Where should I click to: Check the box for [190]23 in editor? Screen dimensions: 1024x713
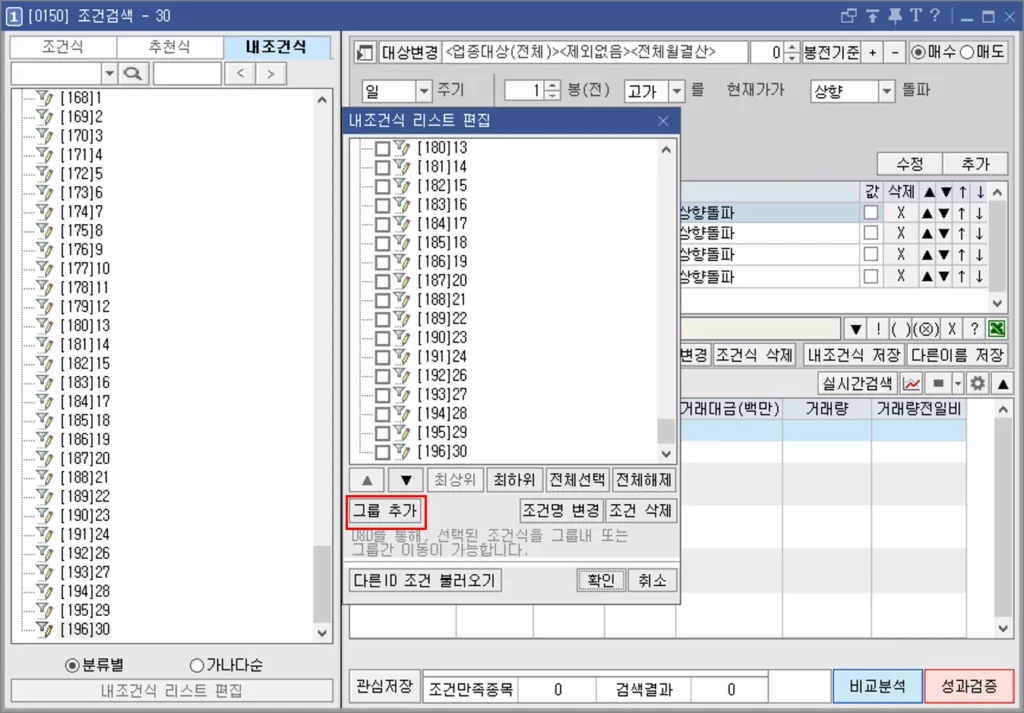tap(383, 338)
